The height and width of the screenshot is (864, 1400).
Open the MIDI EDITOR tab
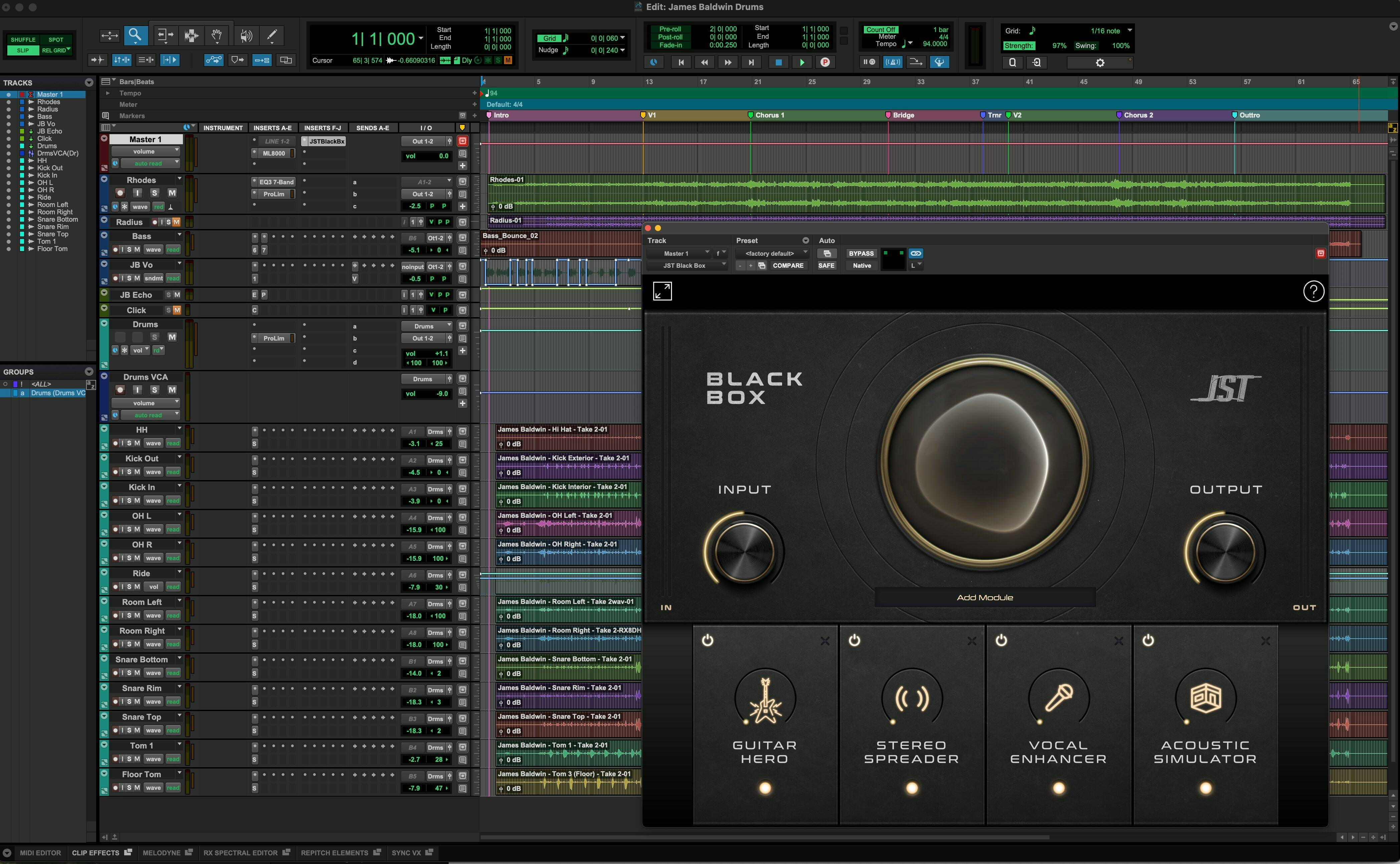(x=40, y=853)
